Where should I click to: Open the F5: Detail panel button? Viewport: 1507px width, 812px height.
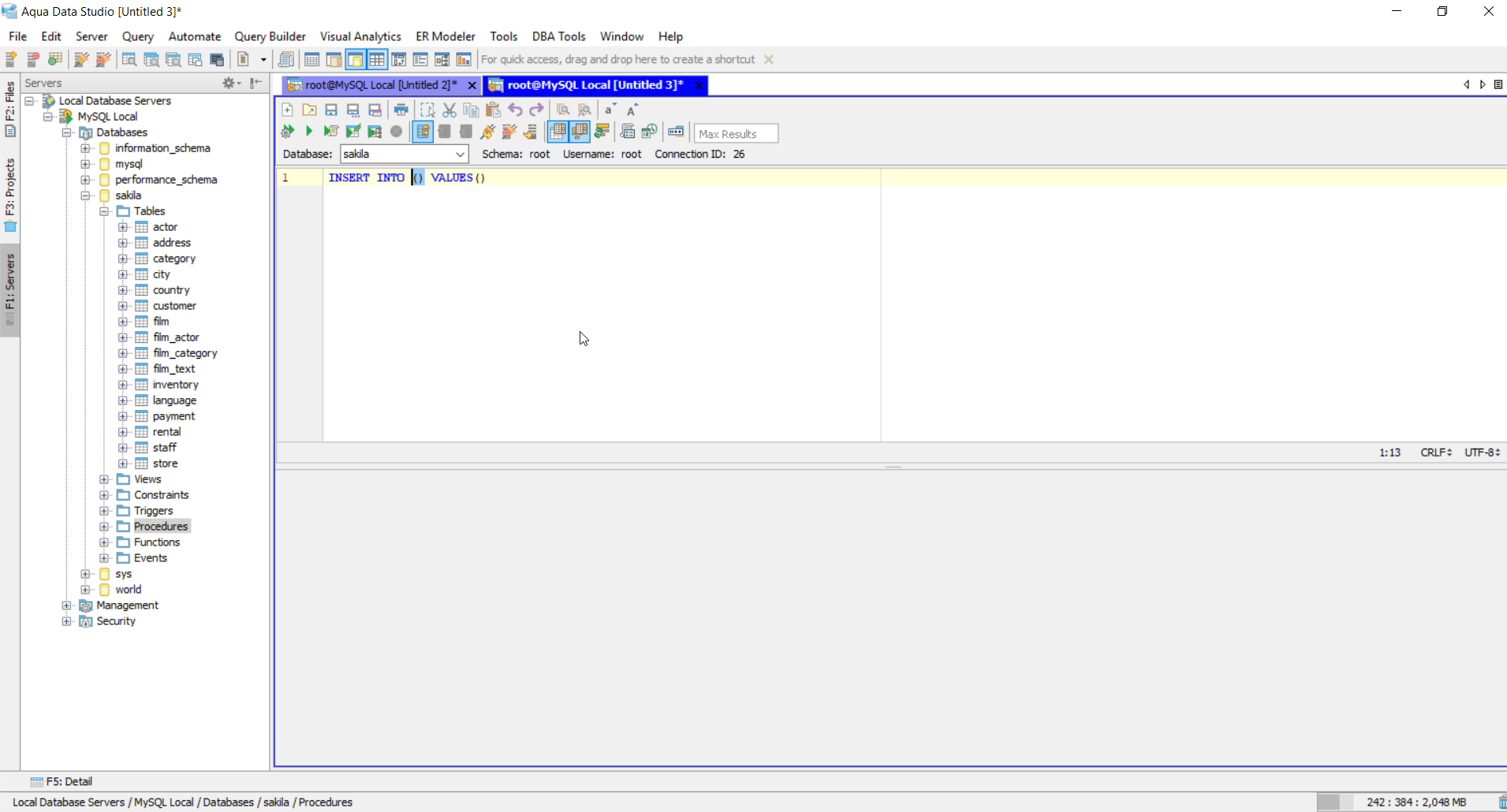62,781
